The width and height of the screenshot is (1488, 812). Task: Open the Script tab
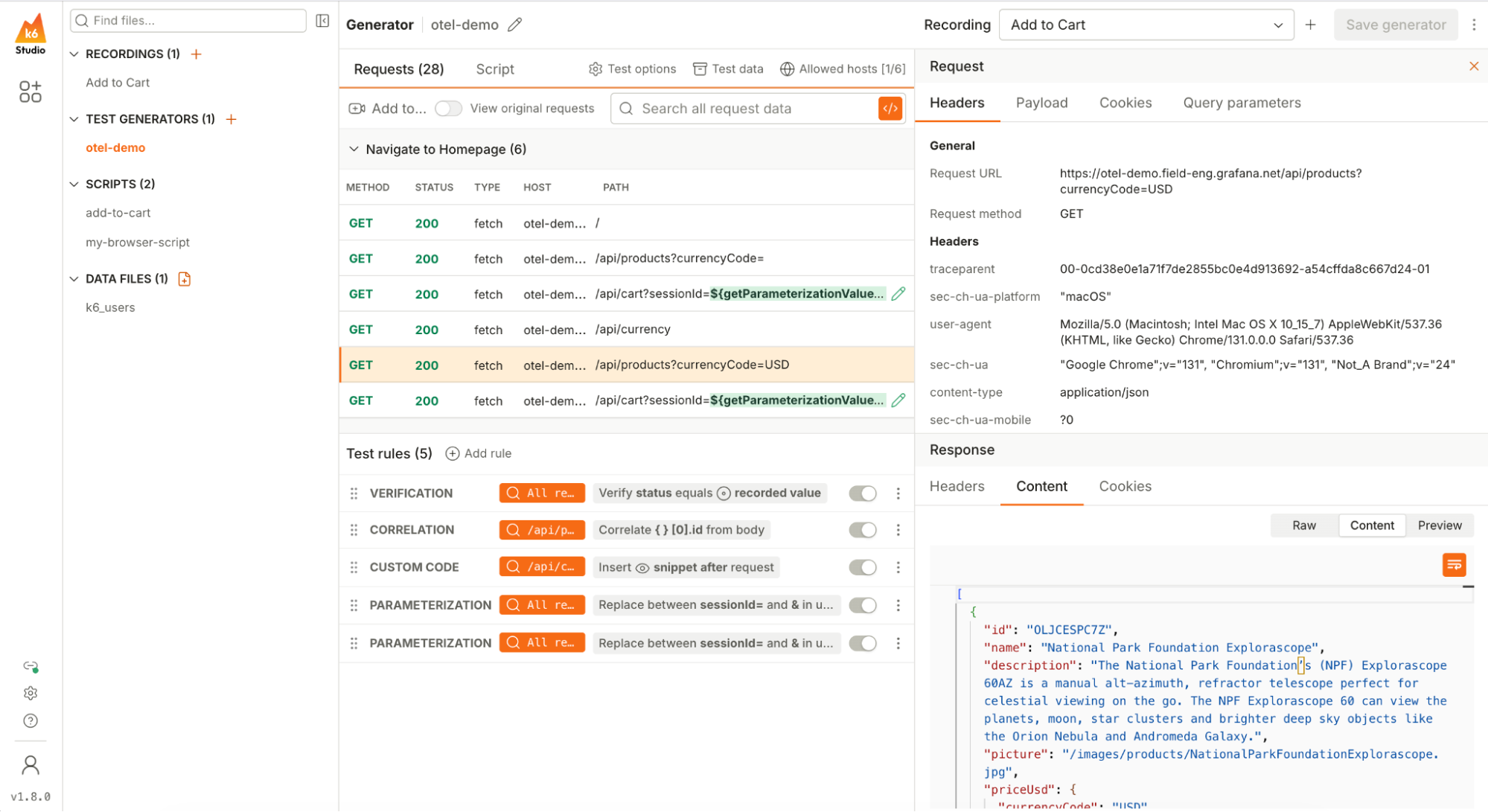coord(494,68)
